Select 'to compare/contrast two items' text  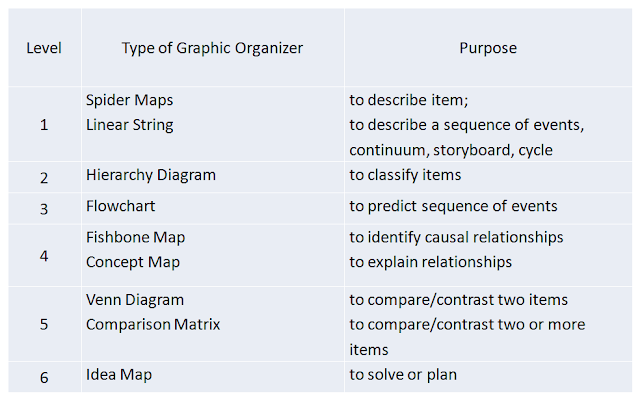point(458,300)
